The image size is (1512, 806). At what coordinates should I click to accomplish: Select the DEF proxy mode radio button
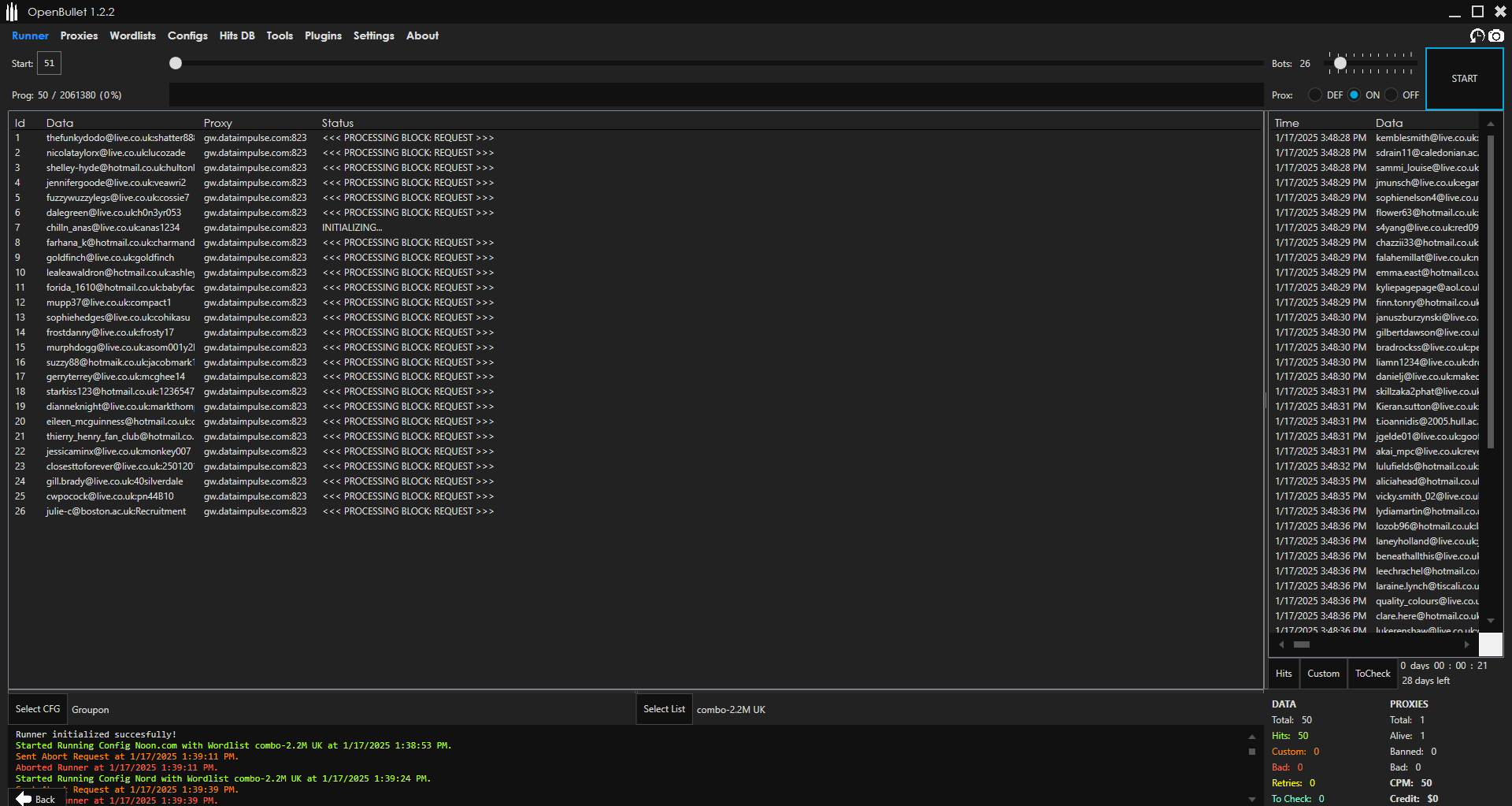point(1315,95)
